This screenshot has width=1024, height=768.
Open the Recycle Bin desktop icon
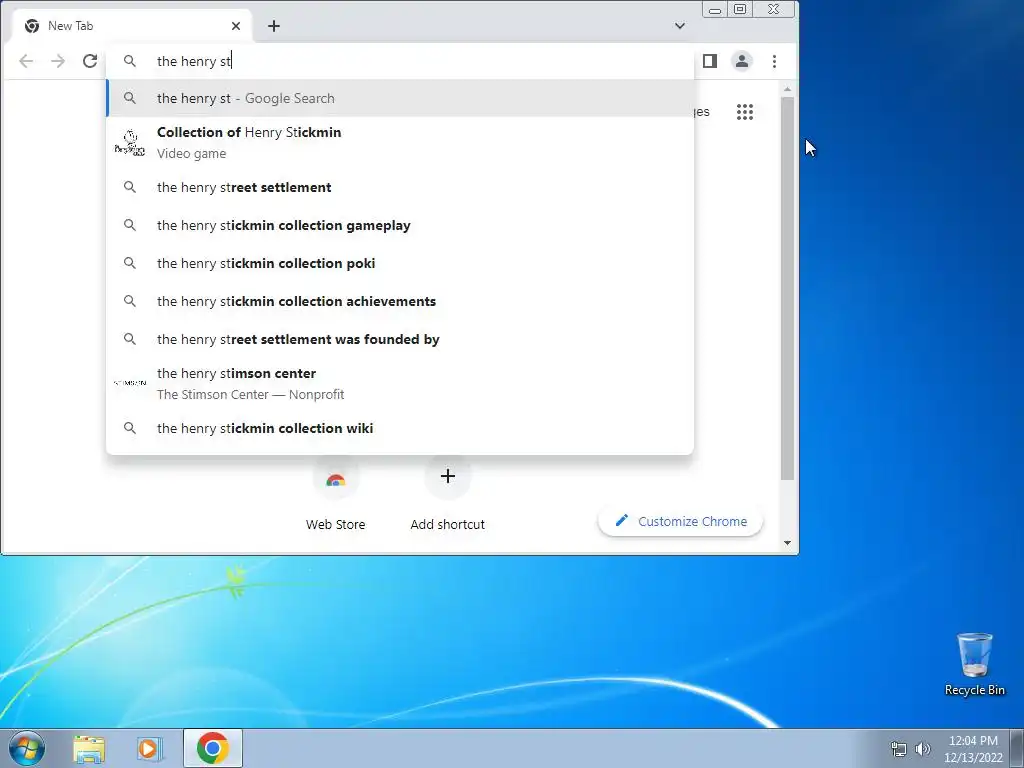[x=974, y=665]
